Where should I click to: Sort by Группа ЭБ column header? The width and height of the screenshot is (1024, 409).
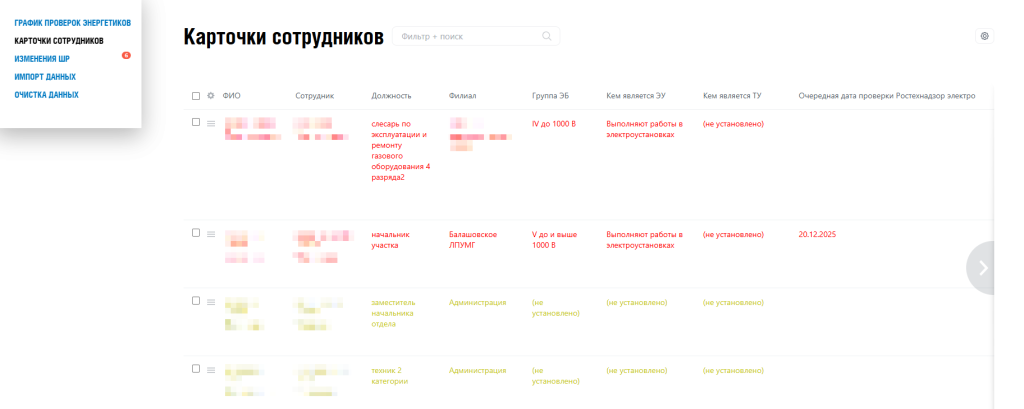551,96
